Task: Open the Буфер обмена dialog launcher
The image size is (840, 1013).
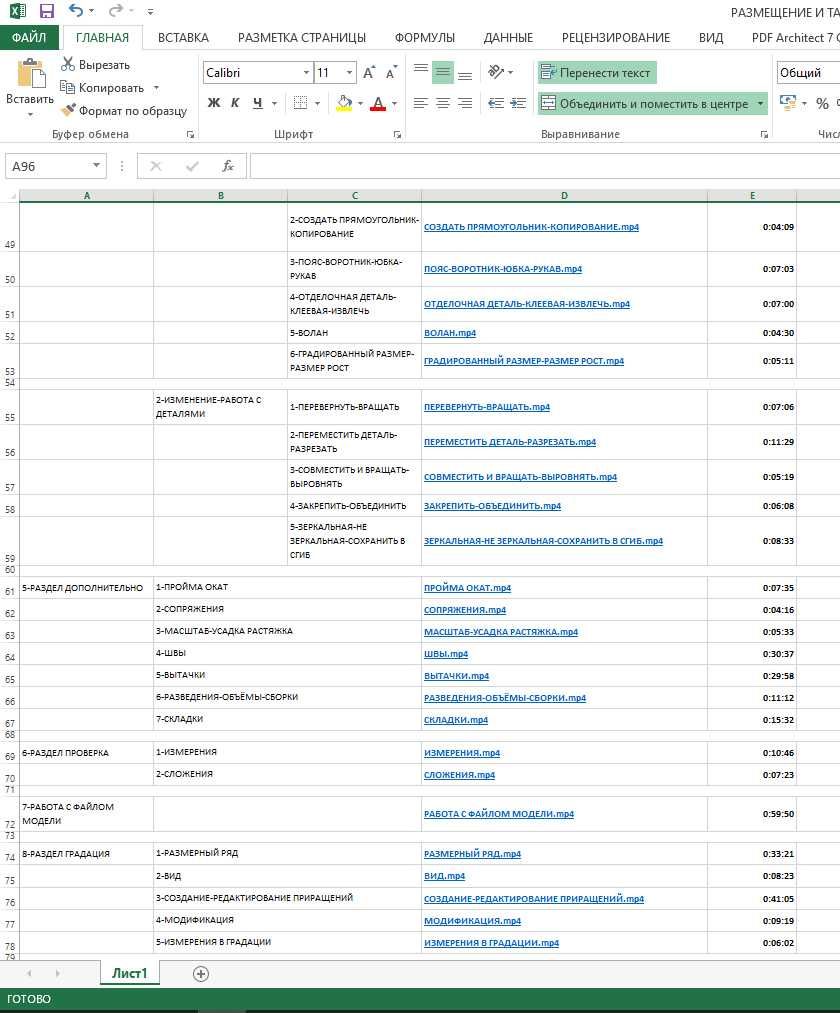Action: click(190, 134)
